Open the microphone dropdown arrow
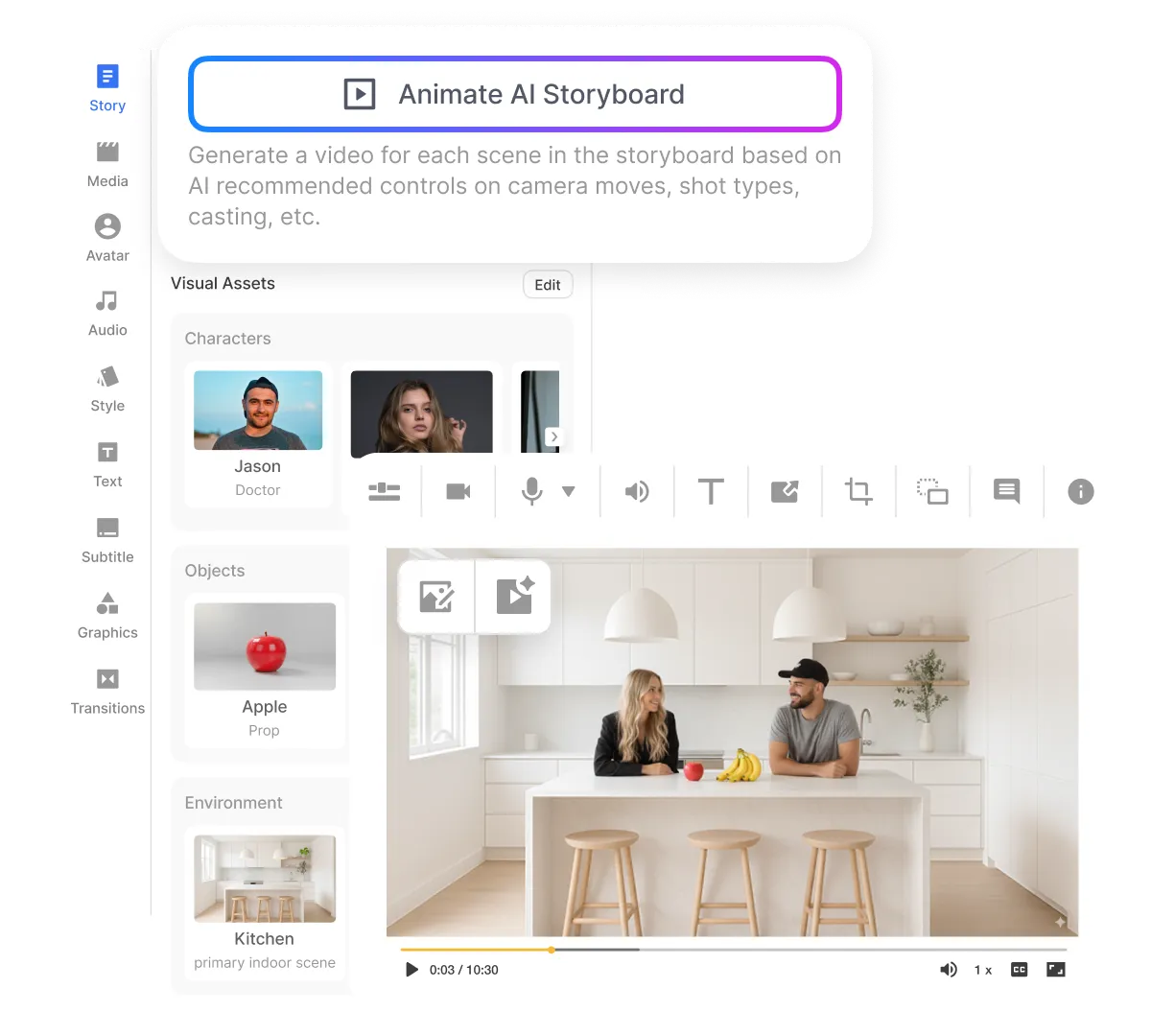 click(x=570, y=490)
